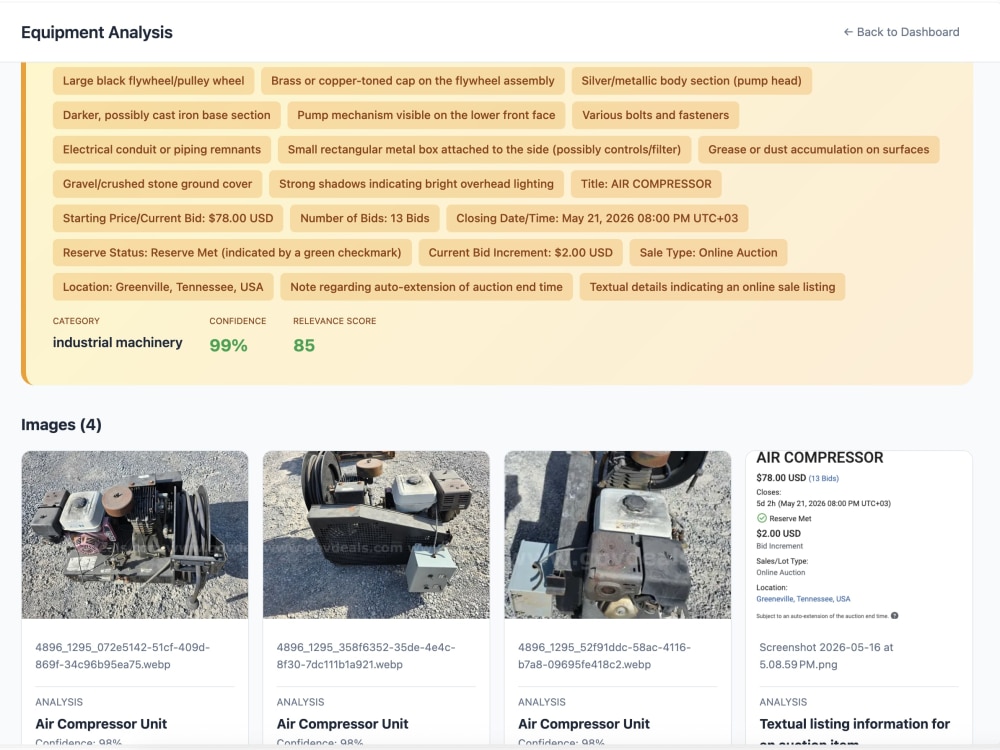This screenshot has height=750, width=1000.
Task: Click filename ending 8f30-7dc111b1a921.webp
Action: (365, 656)
